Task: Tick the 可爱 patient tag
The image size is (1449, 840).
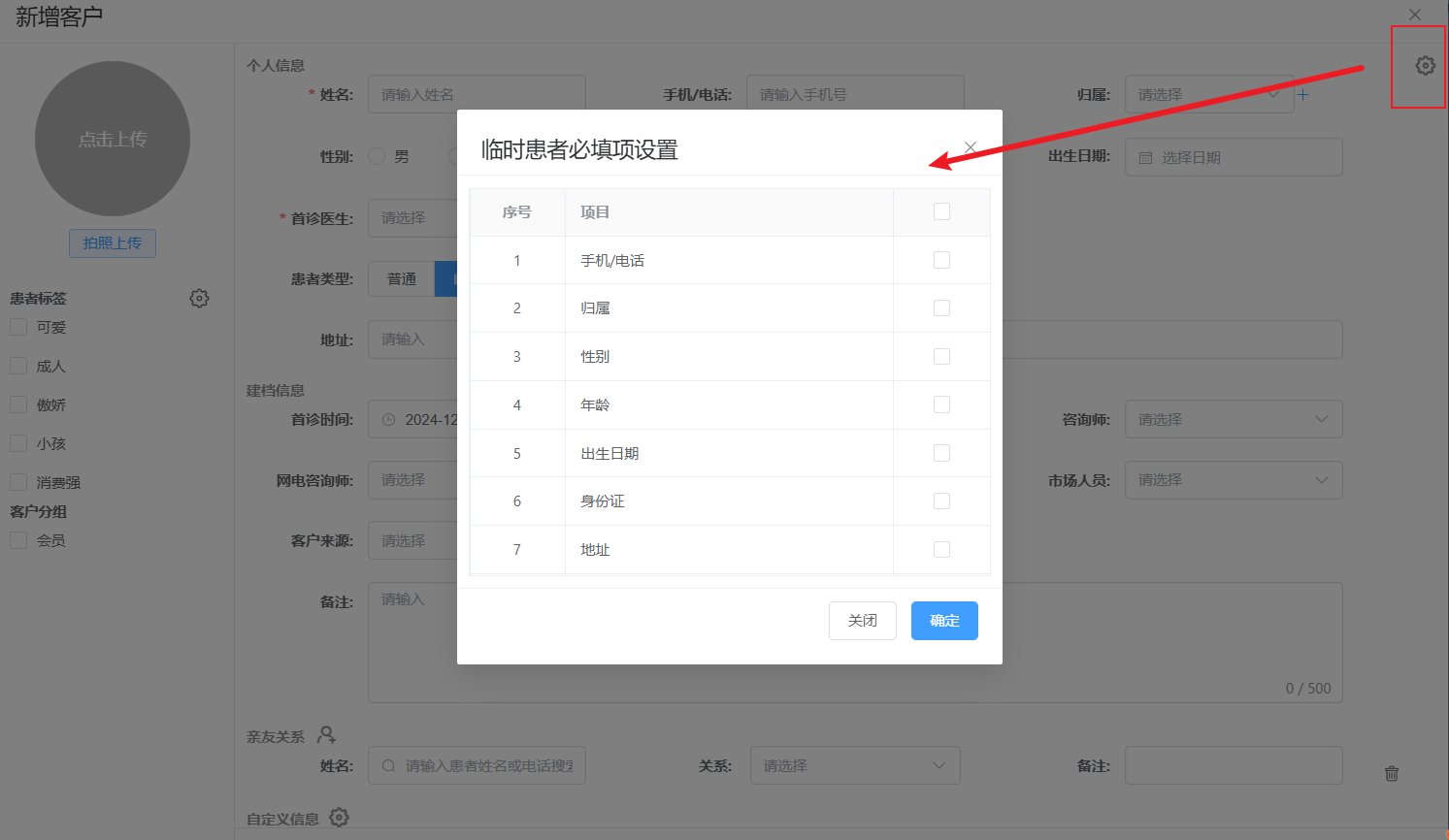Action: tap(18, 327)
